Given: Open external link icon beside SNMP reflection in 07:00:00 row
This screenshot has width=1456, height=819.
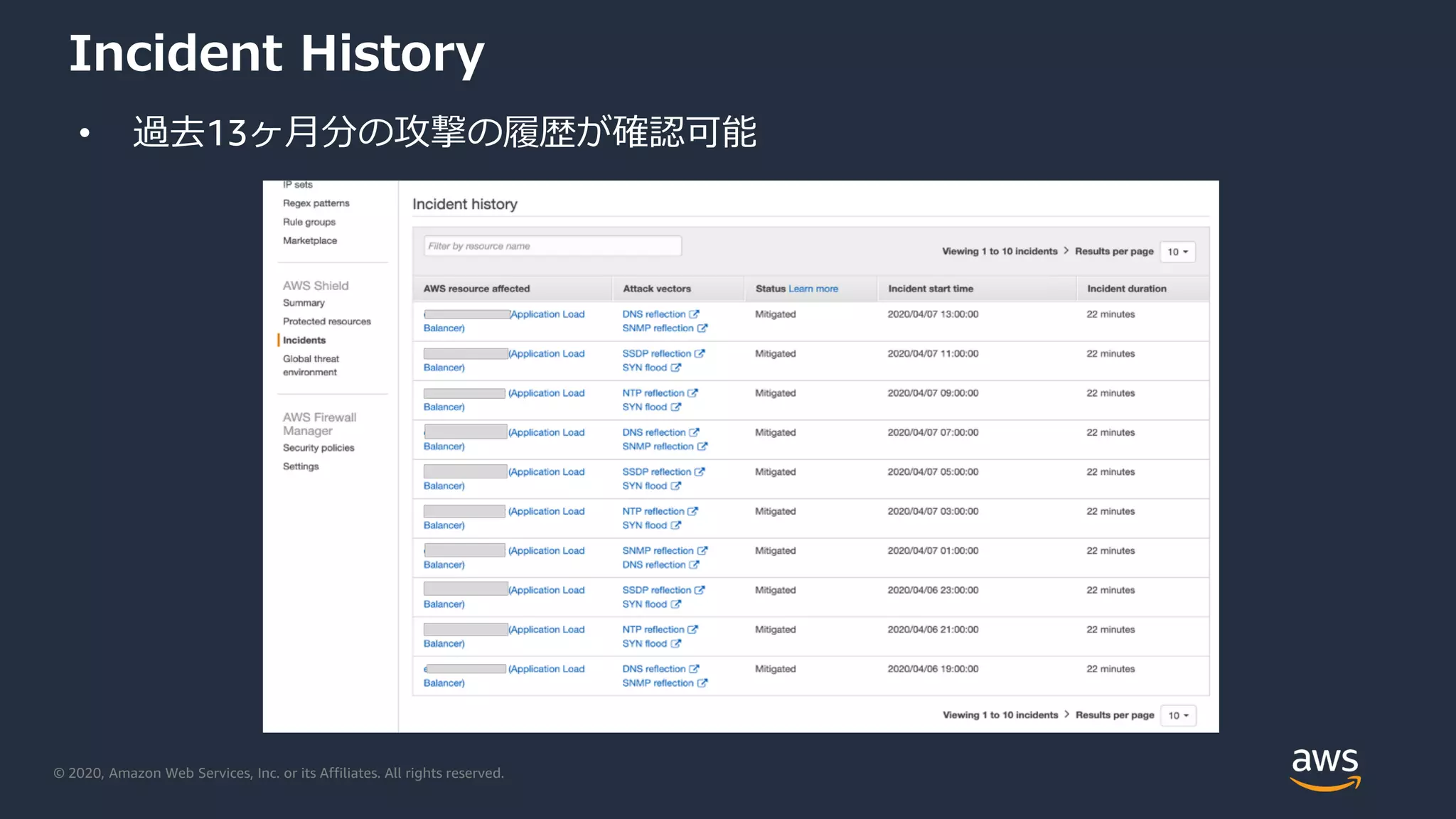Looking at the screenshot, I should pyautogui.click(x=702, y=446).
